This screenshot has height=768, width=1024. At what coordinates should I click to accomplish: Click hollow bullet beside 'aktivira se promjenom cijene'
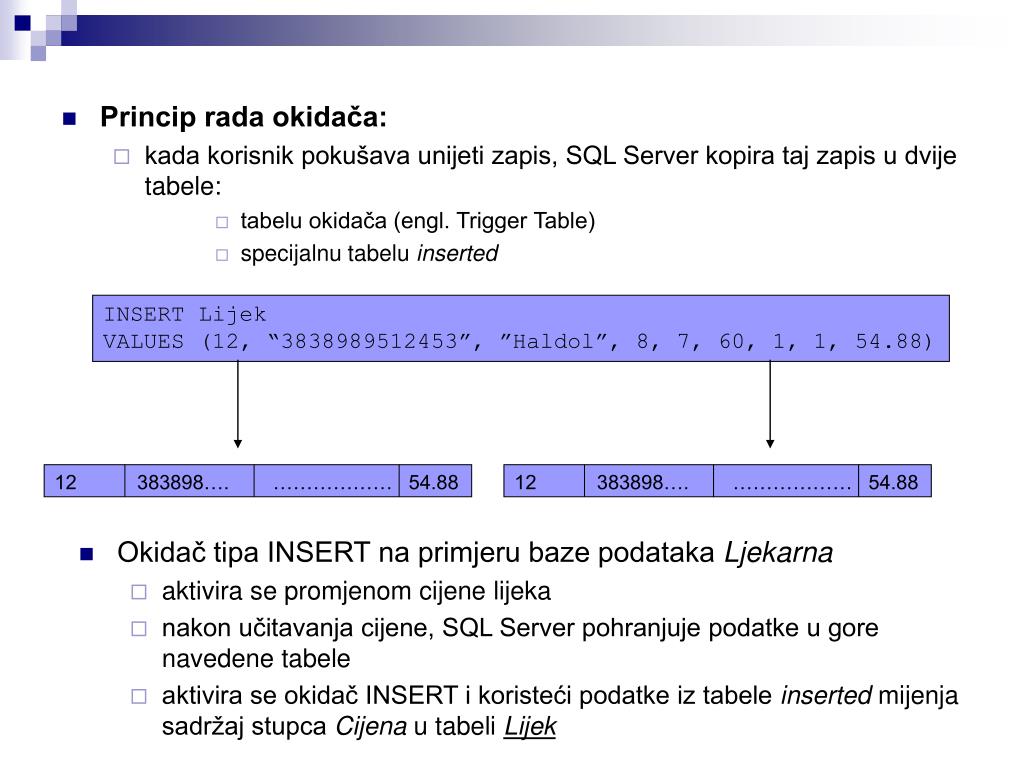[139, 592]
